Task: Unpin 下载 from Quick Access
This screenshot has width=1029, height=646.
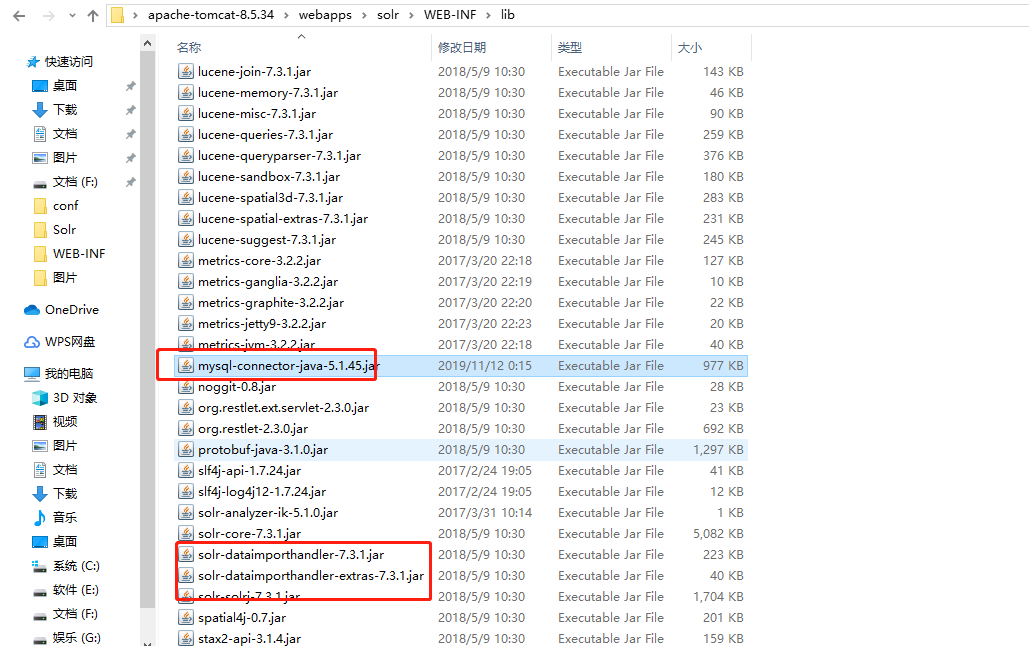Action: click(130, 108)
